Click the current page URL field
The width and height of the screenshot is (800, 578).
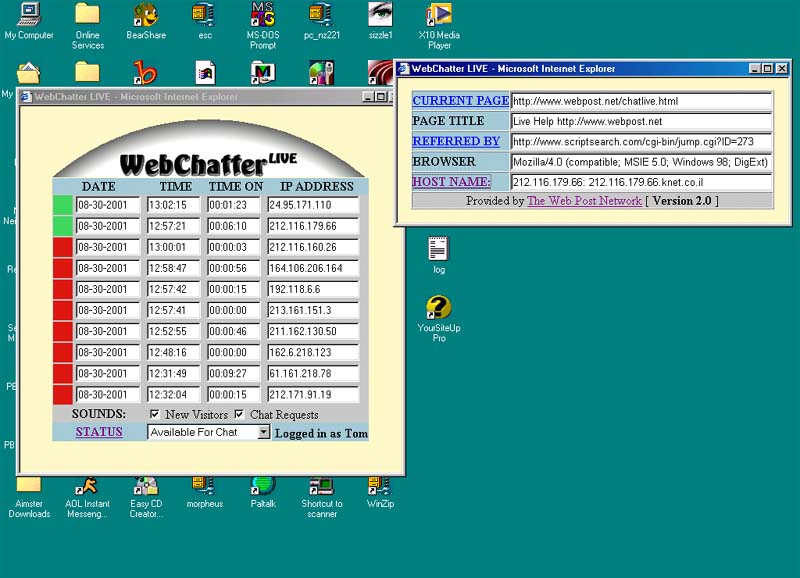coord(641,101)
